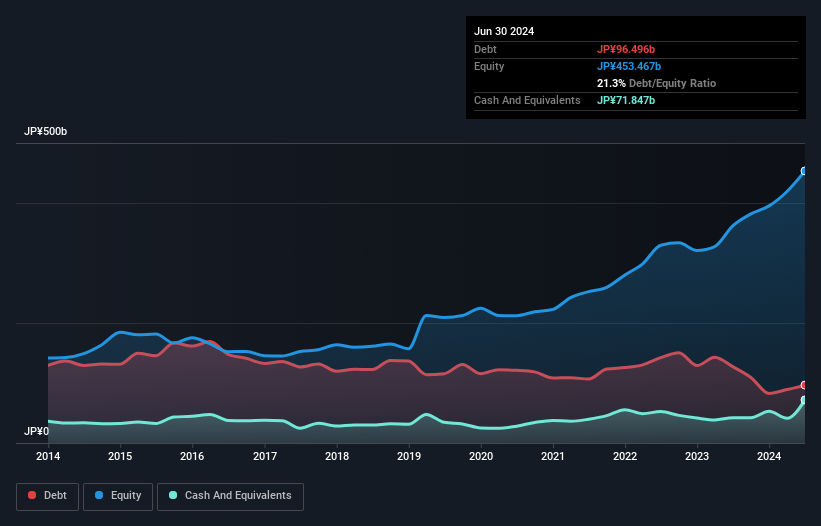
Task: Click the 2020 x-axis label
Action: coord(481,456)
